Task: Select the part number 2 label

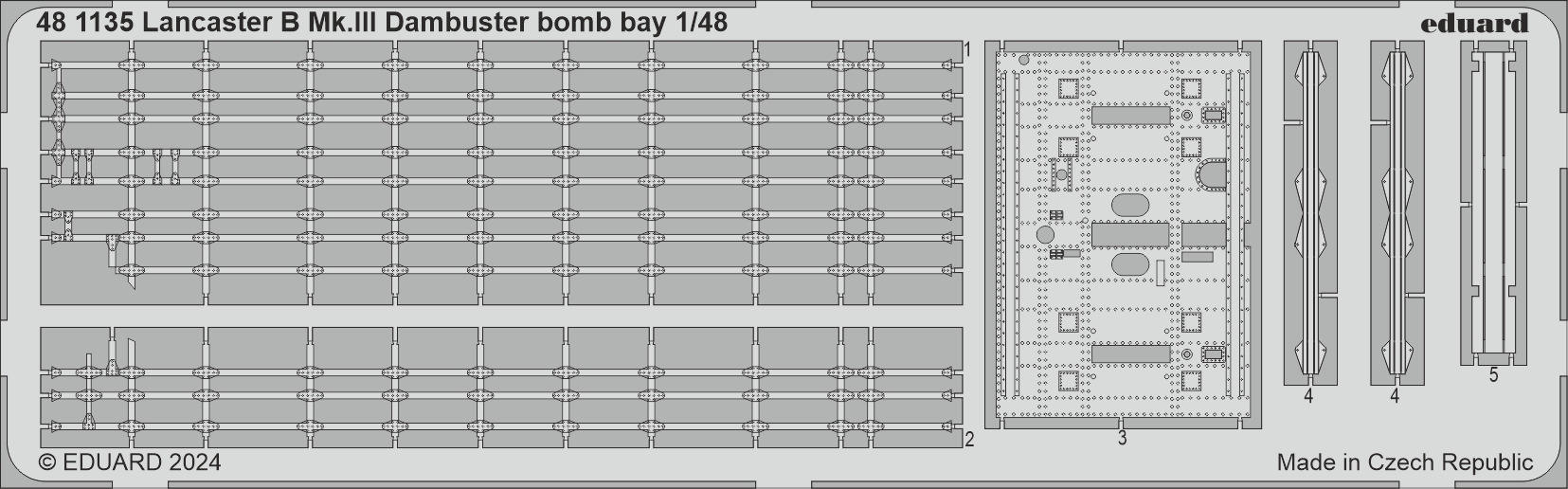Action: [x=968, y=440]
